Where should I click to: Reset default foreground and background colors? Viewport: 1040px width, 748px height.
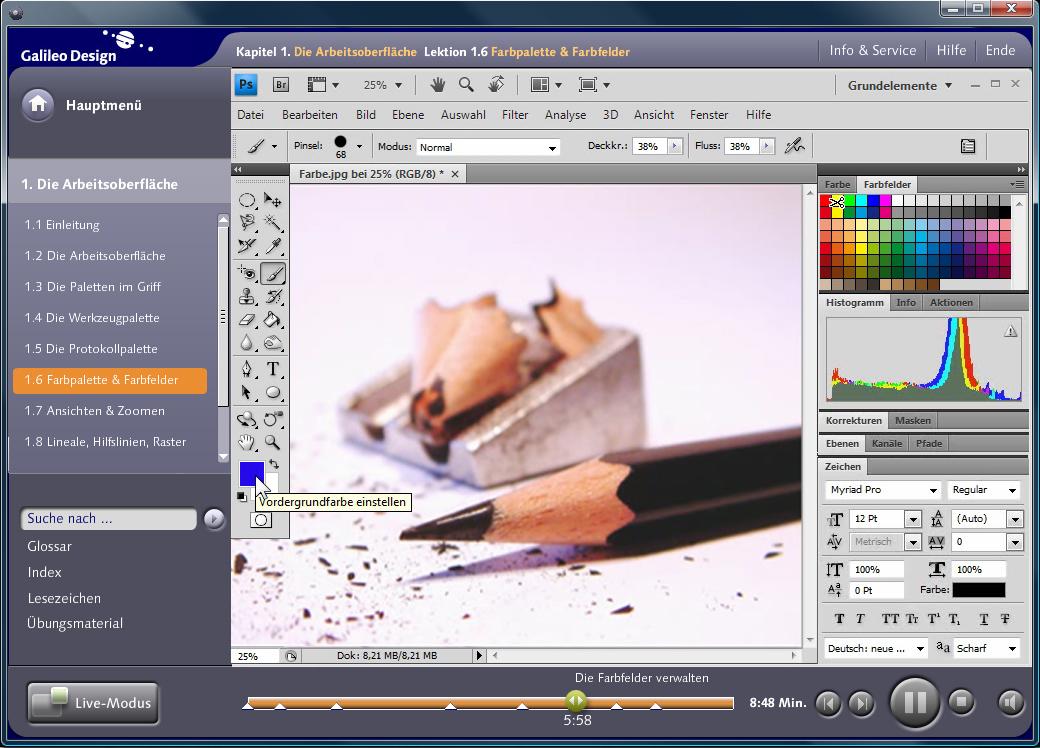[242, 496]
